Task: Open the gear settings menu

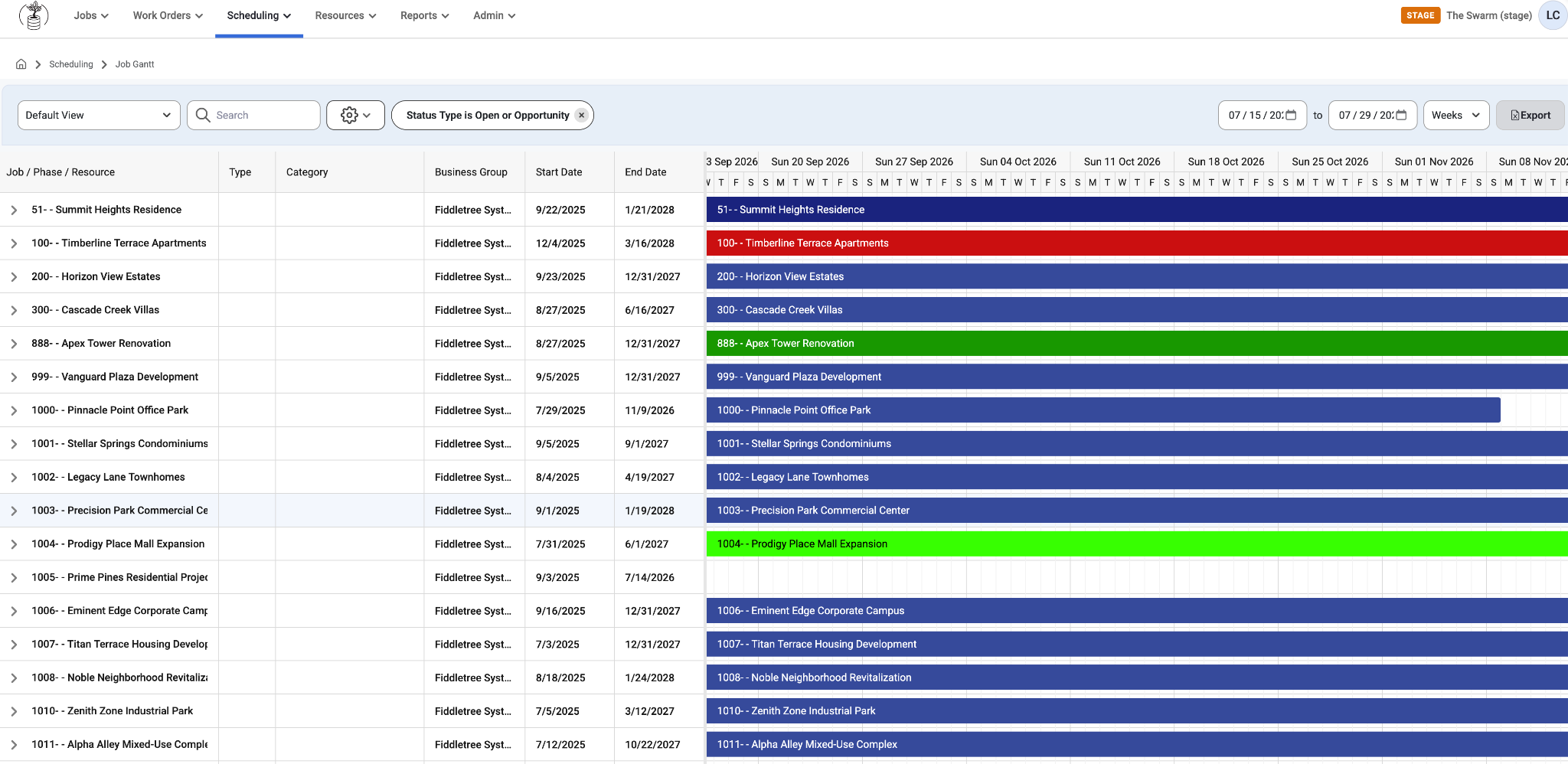Action: click(x=355, y=115)
